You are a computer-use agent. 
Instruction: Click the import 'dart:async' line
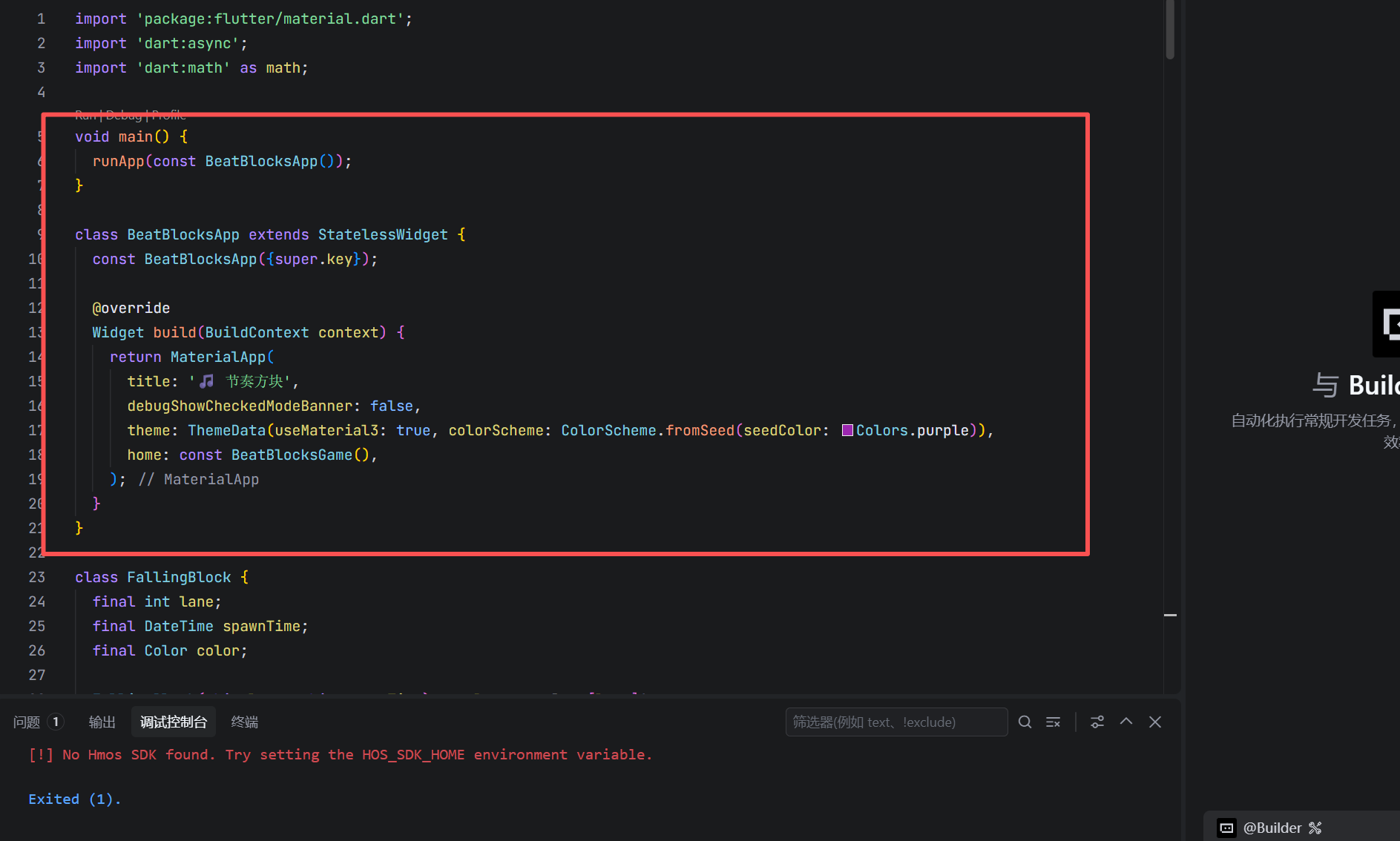pos(161,43)
